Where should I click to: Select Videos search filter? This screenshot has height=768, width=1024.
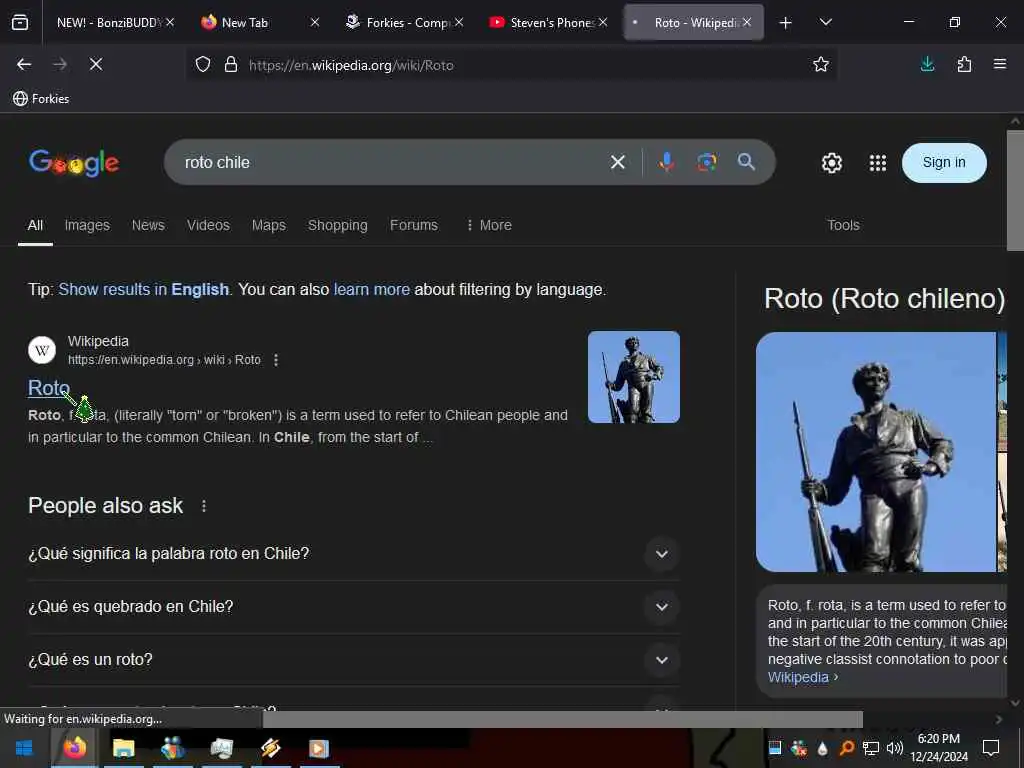[208, 225]
